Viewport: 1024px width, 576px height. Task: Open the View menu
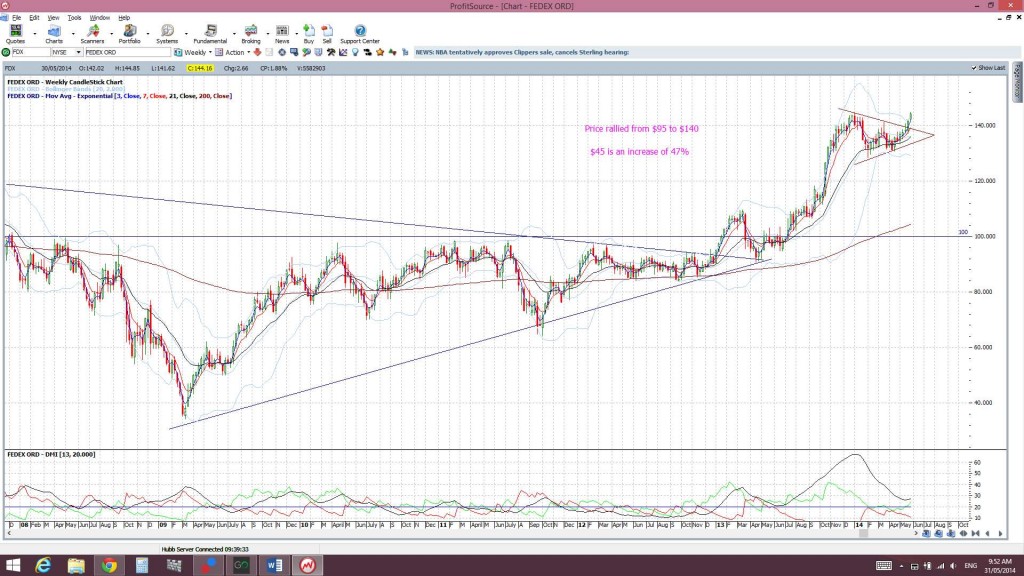[53, 18]
